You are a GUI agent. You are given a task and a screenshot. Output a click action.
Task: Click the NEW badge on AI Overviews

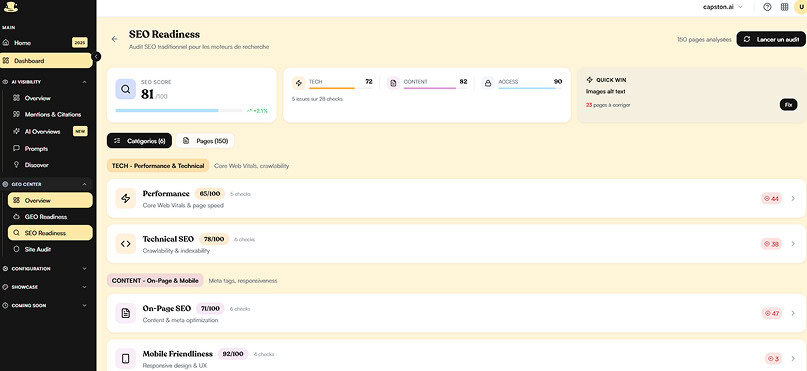point(80,131)
